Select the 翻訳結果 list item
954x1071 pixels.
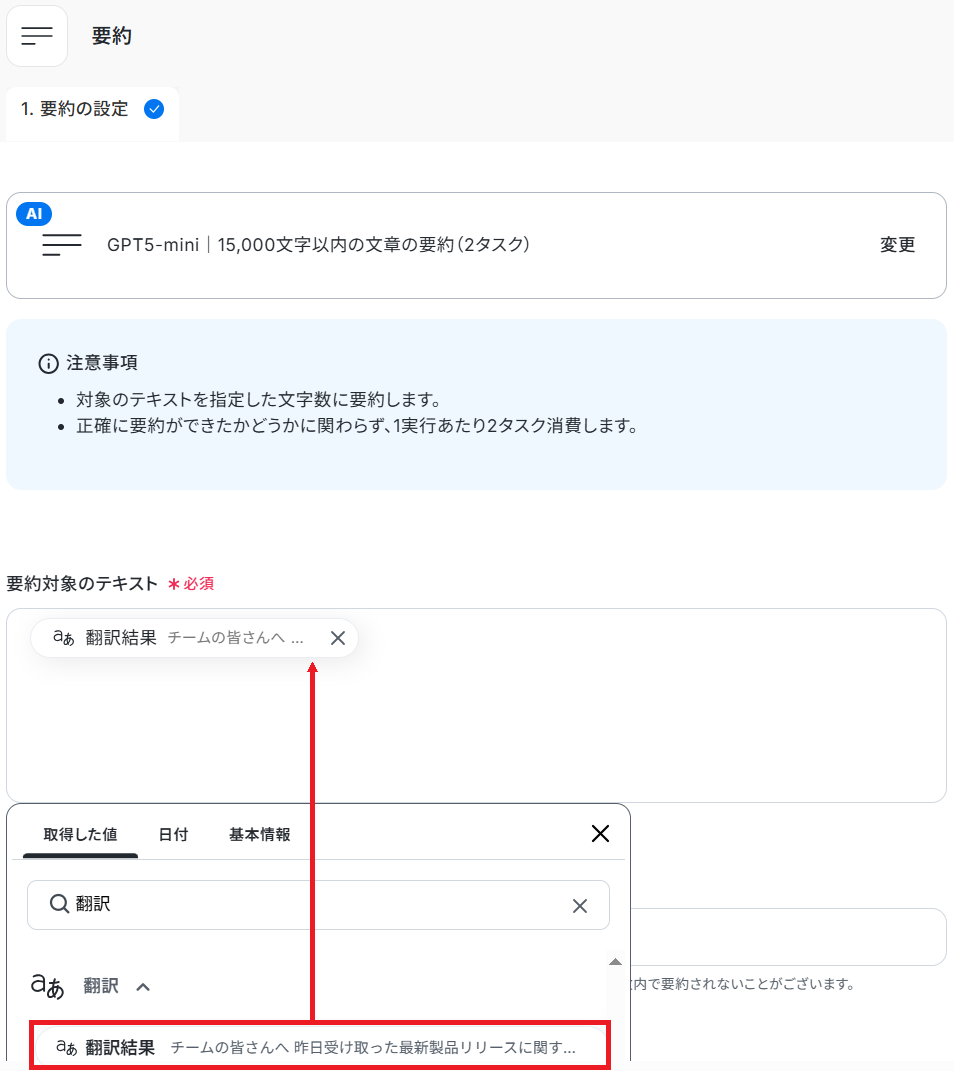tap(320, 1046)
